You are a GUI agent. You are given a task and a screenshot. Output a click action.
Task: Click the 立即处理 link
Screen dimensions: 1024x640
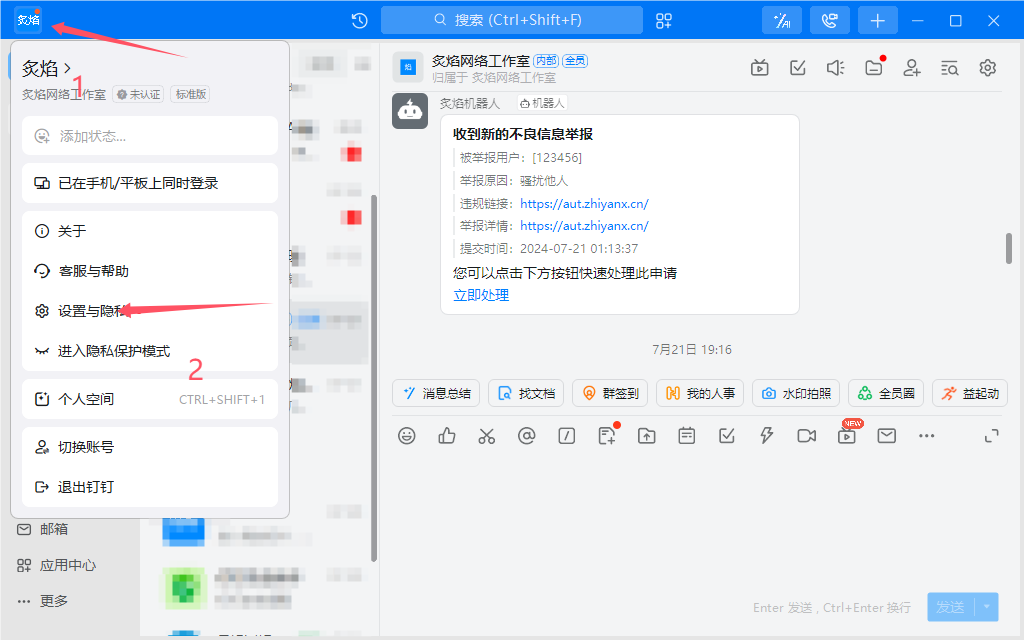[481, 295]
